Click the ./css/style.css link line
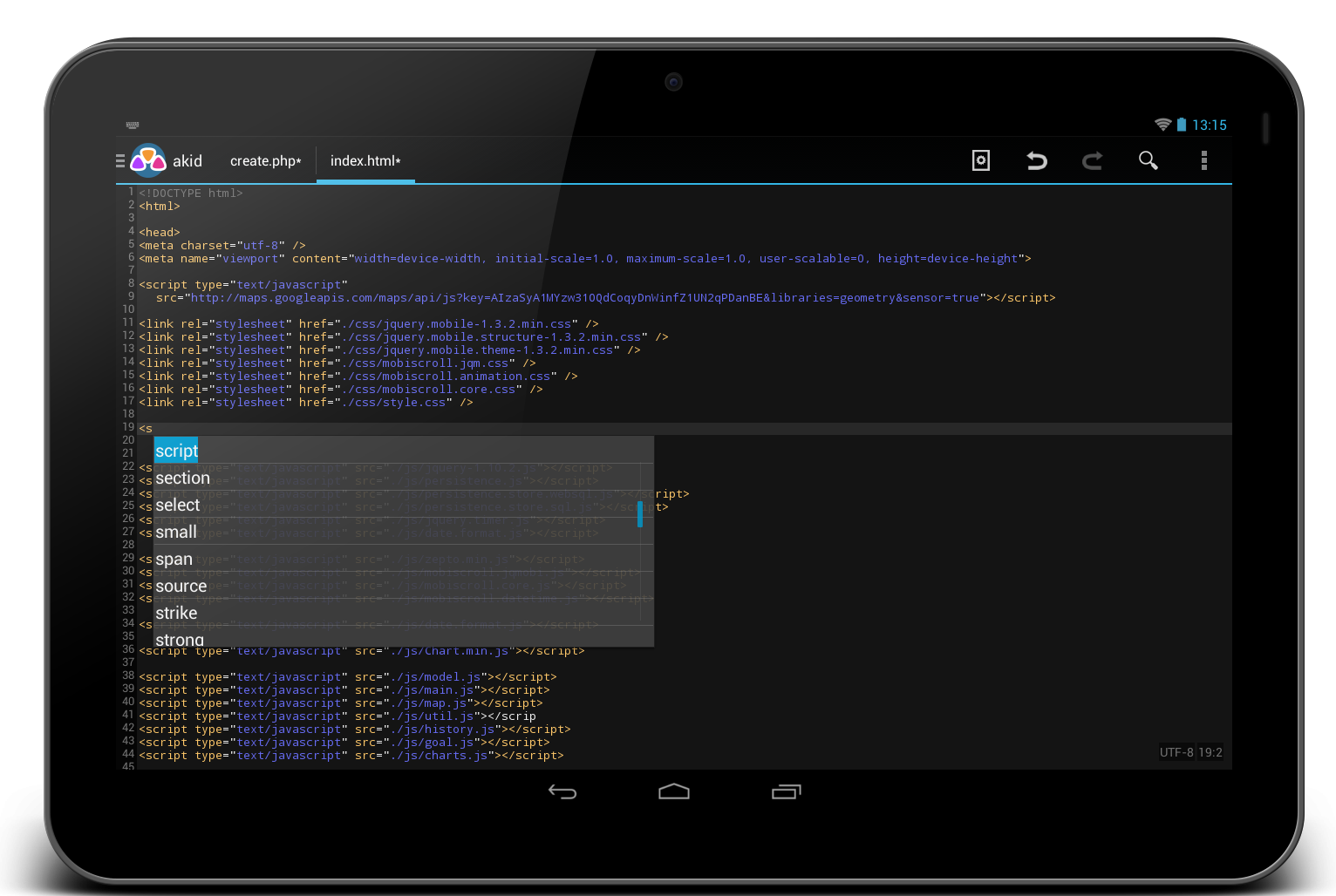The height and width of the screenshot is (896, 1336). click(x=306, y=403)
